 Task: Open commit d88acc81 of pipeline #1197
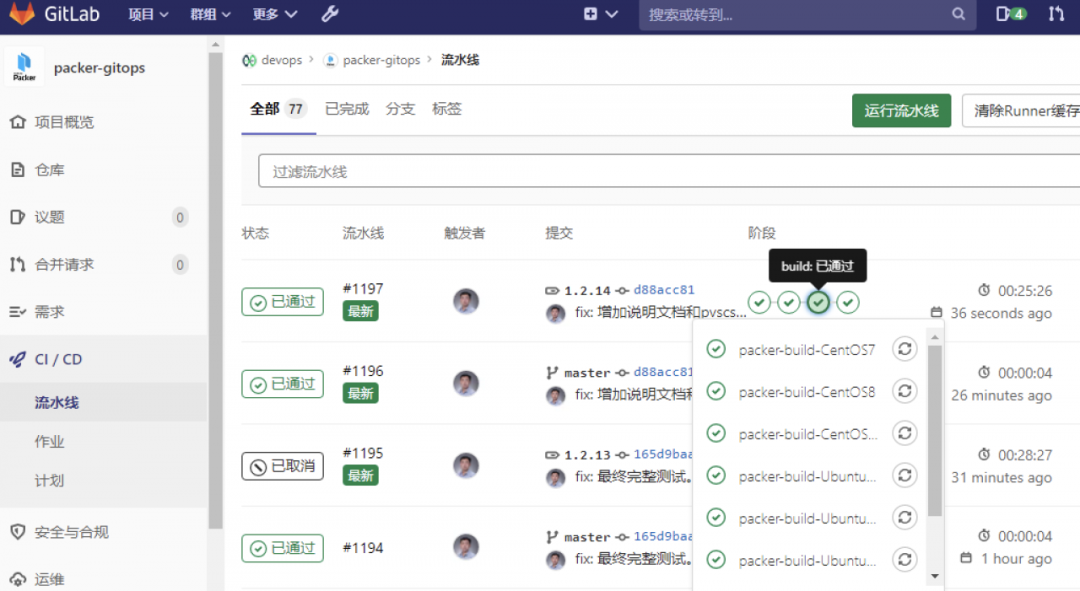pos(663,289)
